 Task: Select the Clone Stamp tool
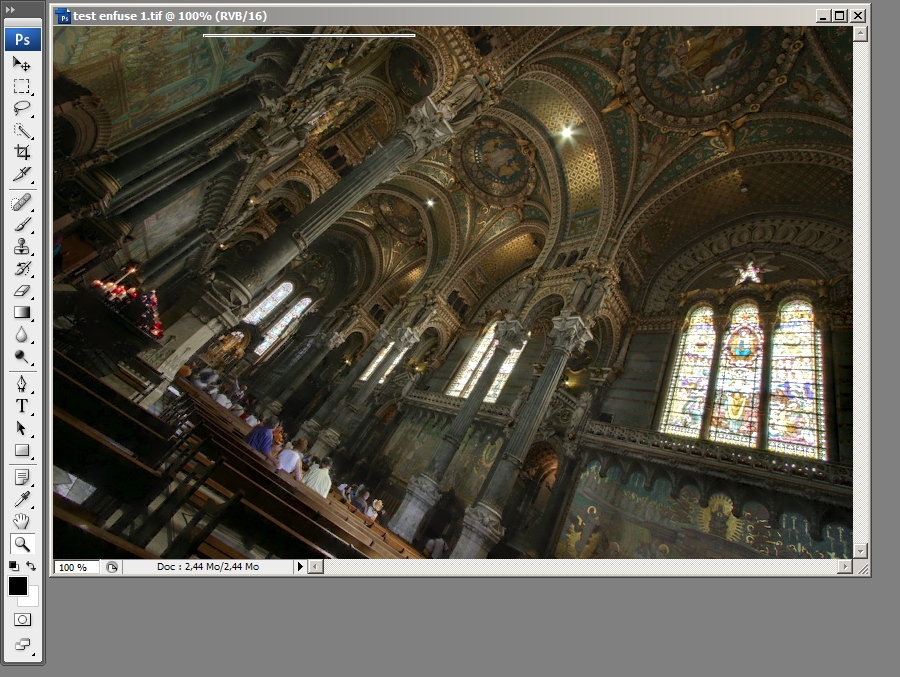point(22,247)
